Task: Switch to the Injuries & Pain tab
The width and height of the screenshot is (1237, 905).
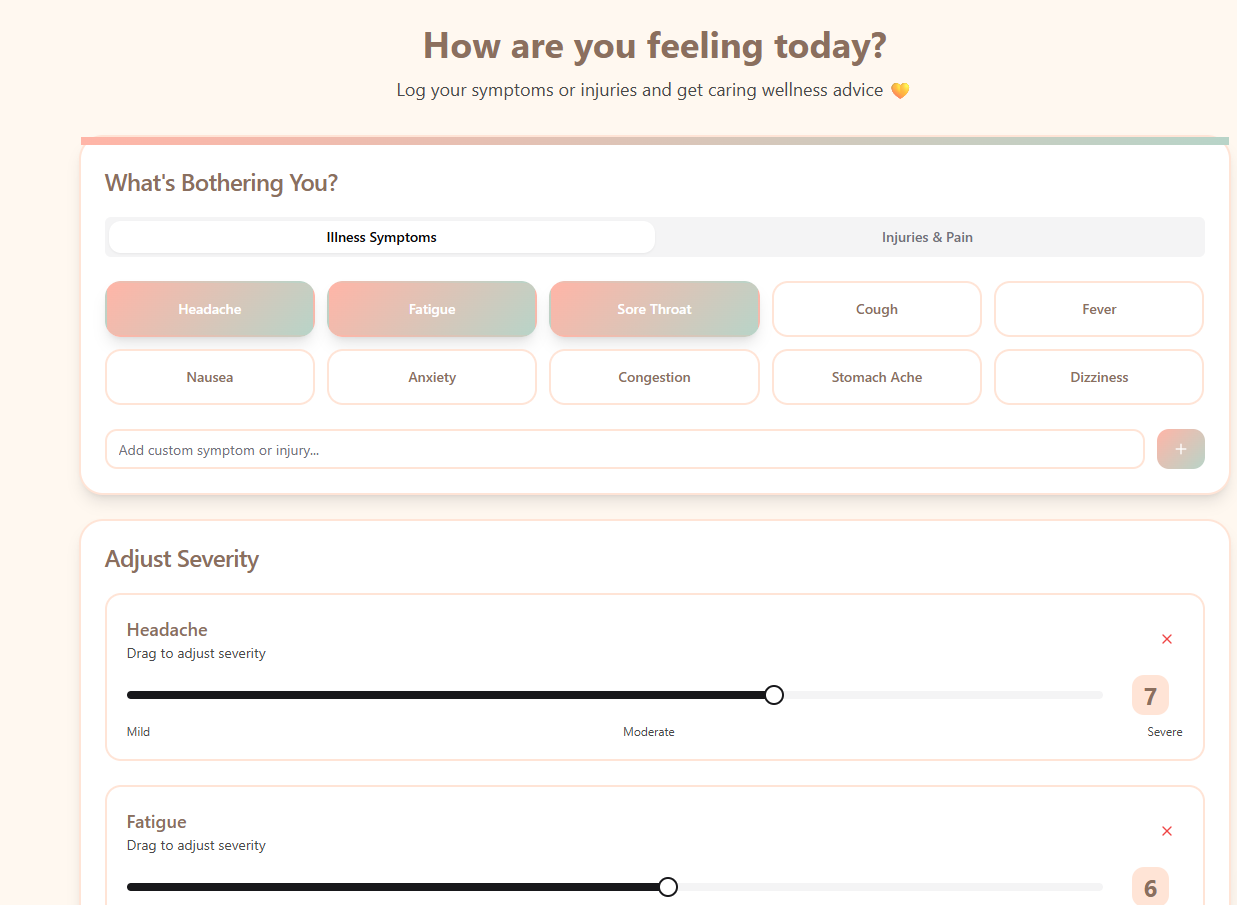Action: [927, 237]
